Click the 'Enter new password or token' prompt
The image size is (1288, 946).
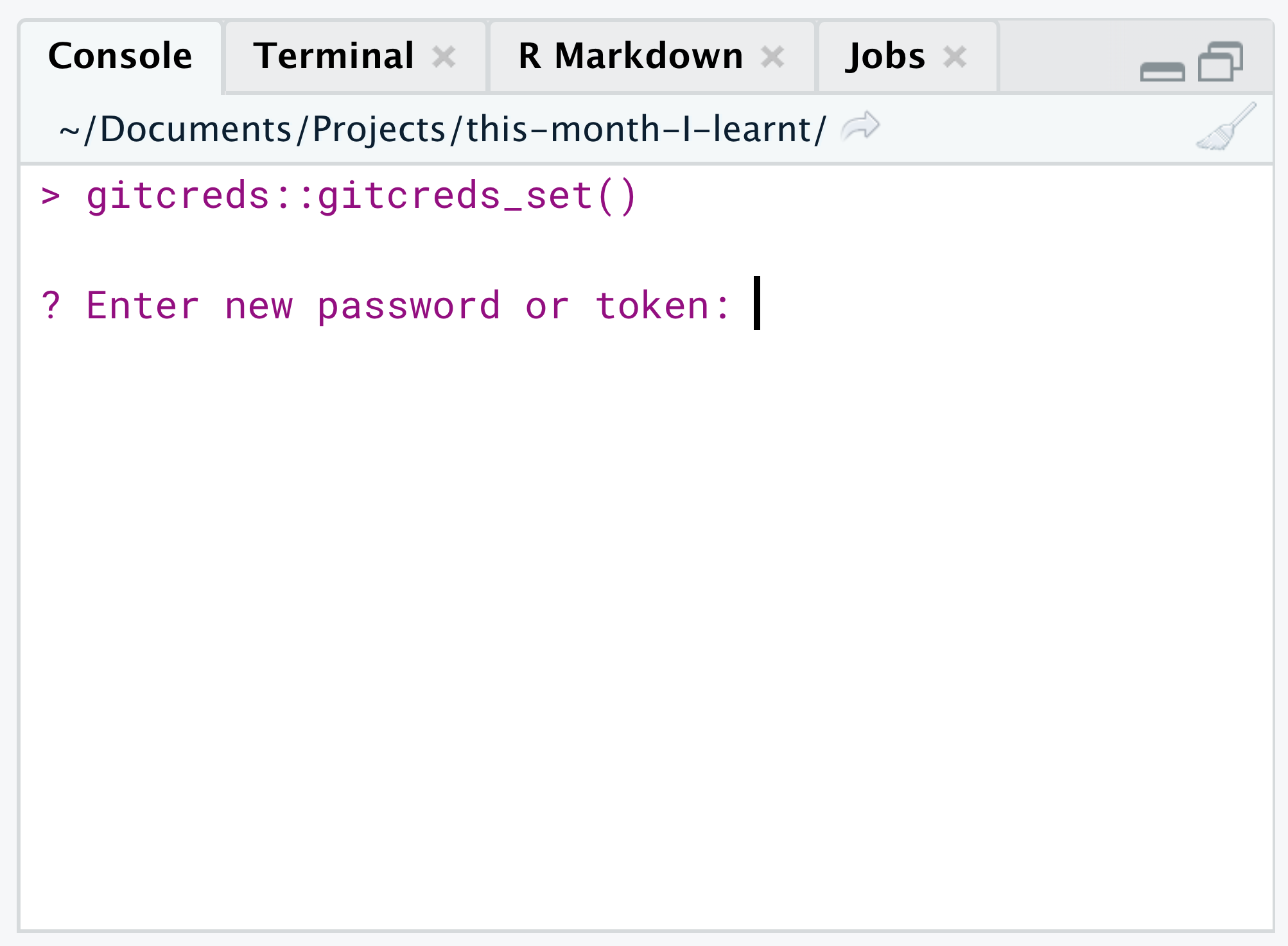coord(408,305)
